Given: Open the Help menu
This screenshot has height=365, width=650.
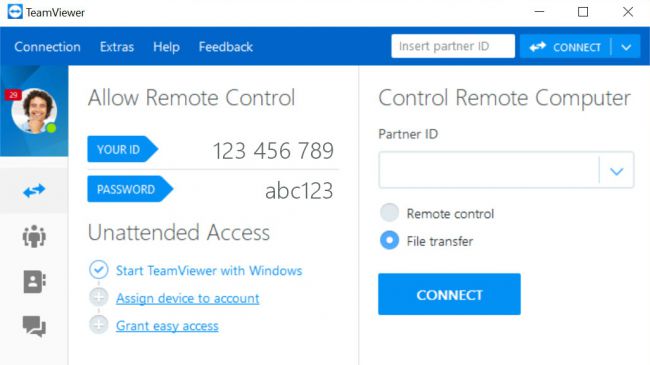Looking at the screenshot, I should [x=166, y=47].
